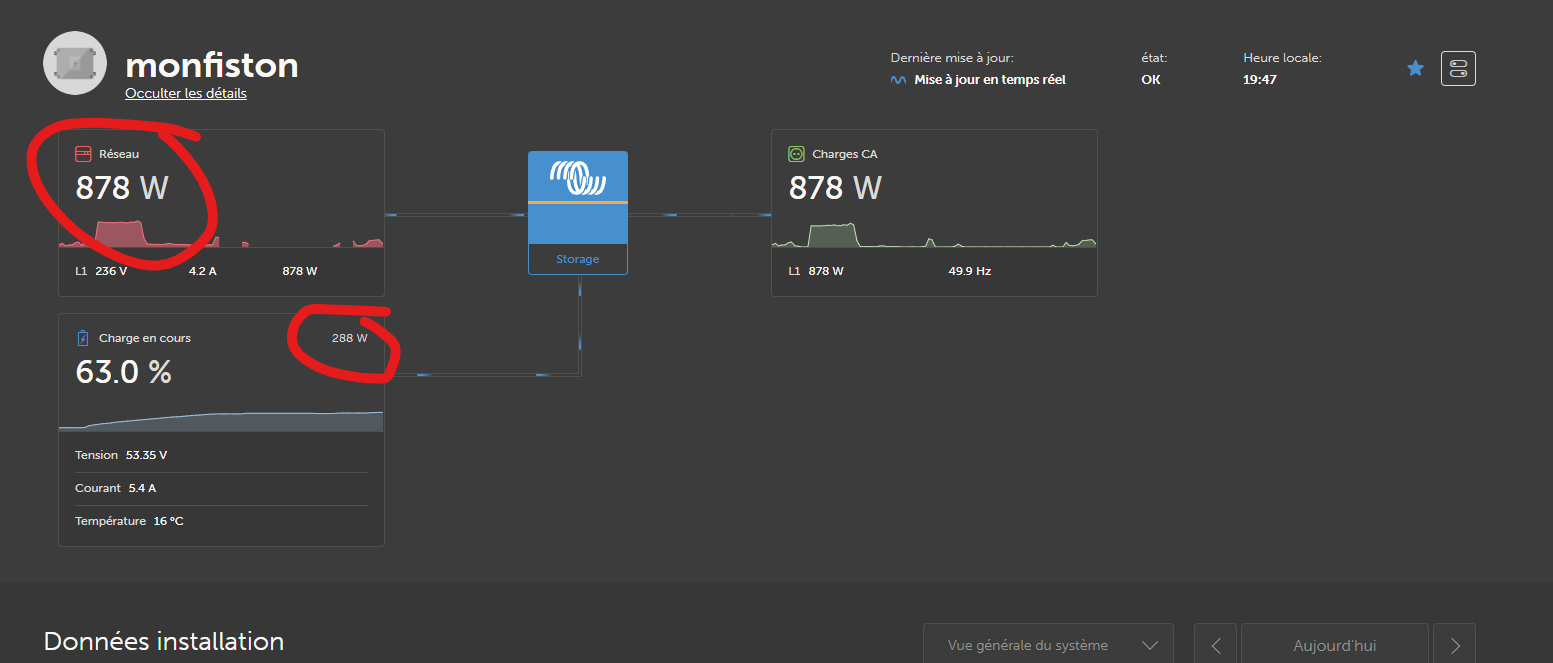
Task: Go to next day with right chevron
Action: [1455, 645]
